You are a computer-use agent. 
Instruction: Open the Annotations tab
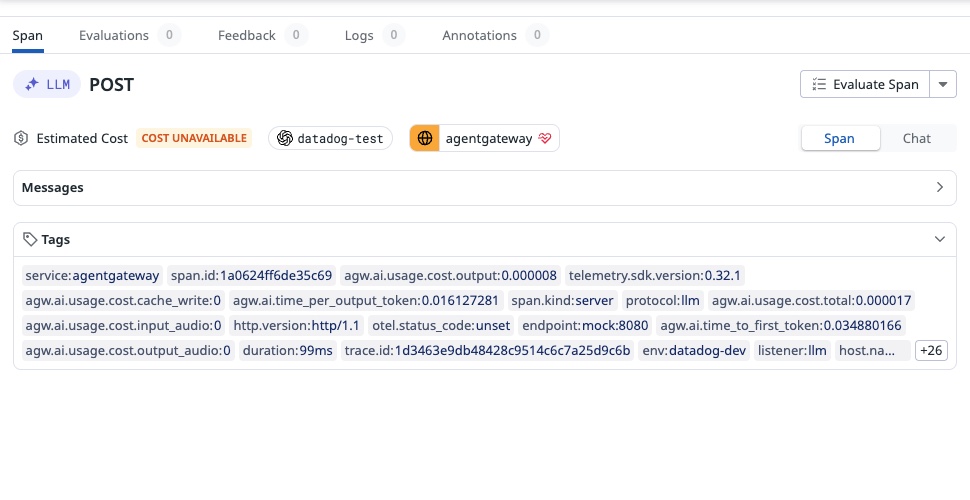pos(496,35)
